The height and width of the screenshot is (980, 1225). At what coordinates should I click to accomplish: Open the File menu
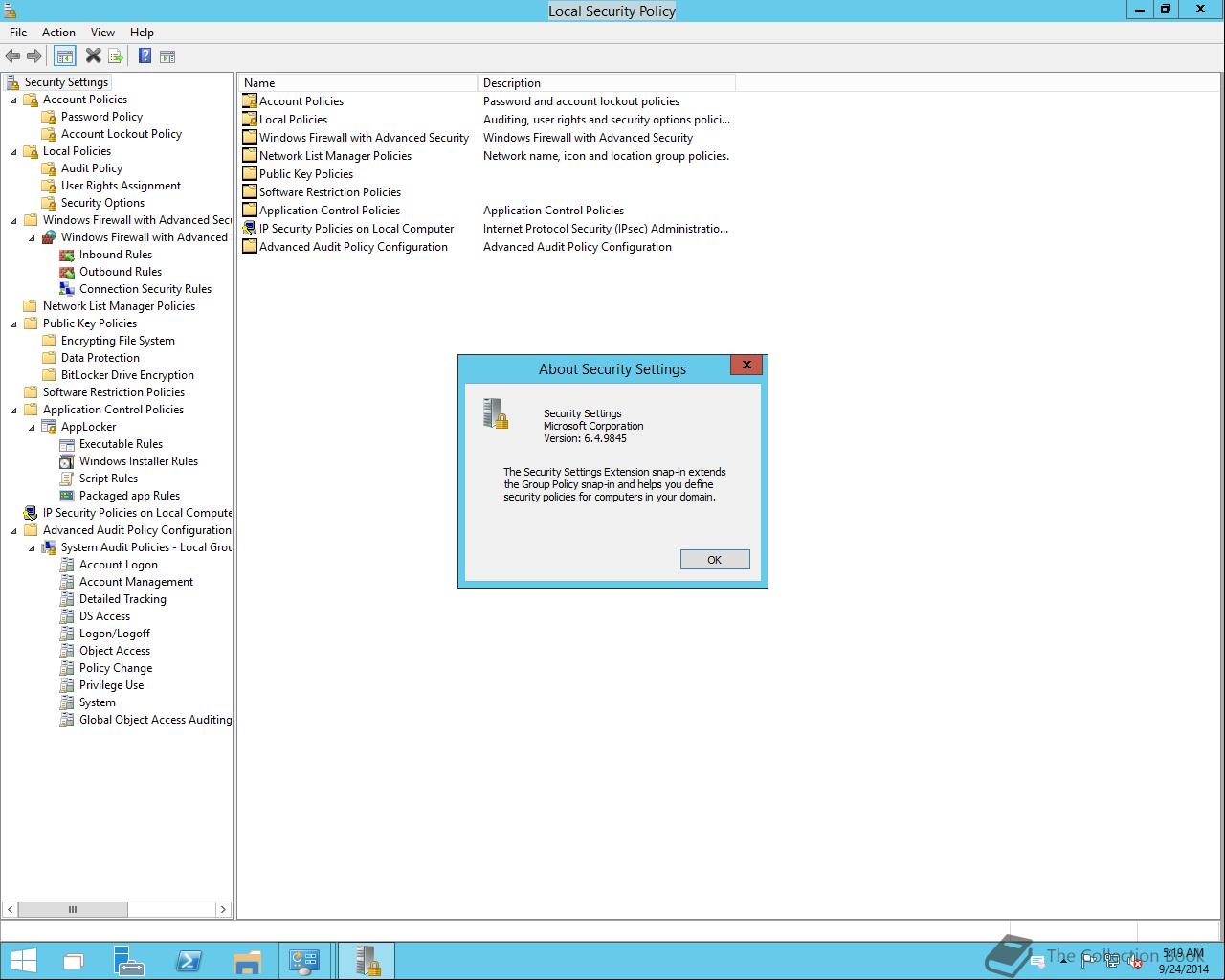point(18,33)
